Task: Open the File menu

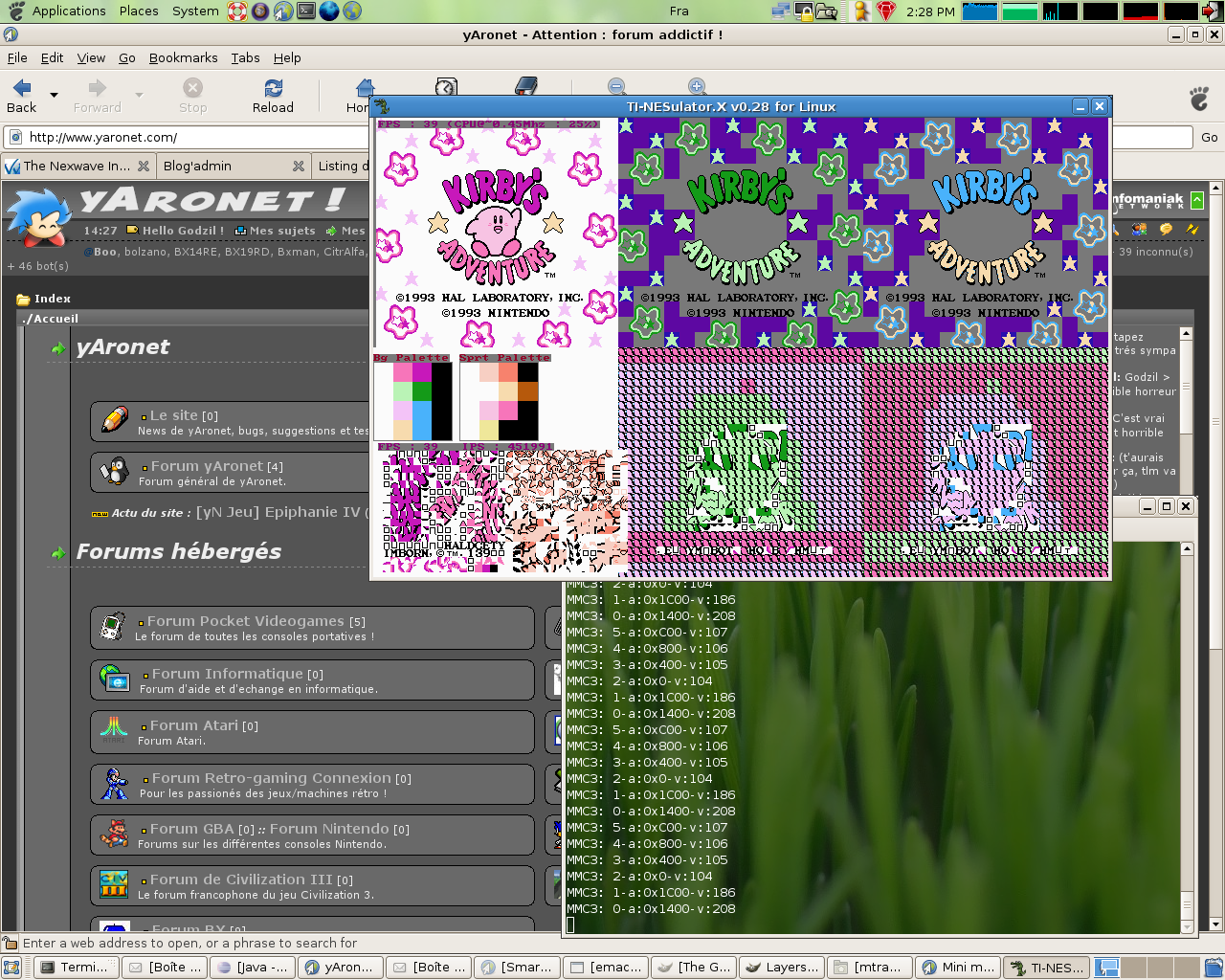Action: coord(17,57)
